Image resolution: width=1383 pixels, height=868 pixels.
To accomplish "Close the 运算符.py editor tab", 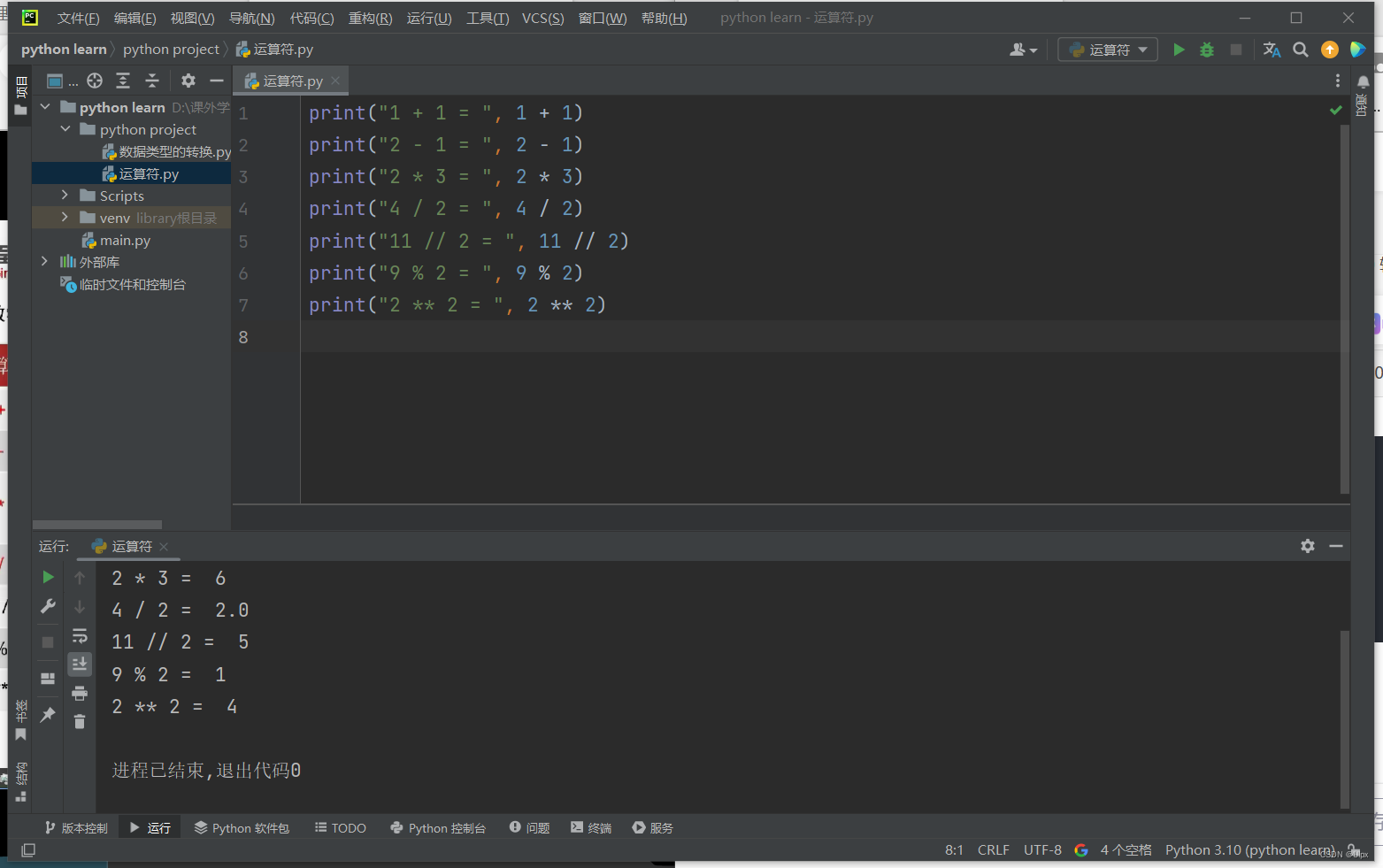I will click(x=335, y=81).
